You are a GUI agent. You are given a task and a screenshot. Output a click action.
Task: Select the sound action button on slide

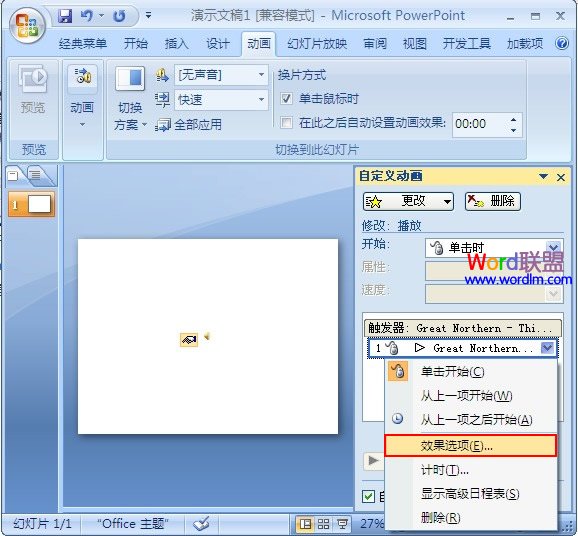[x=189, y=339]
